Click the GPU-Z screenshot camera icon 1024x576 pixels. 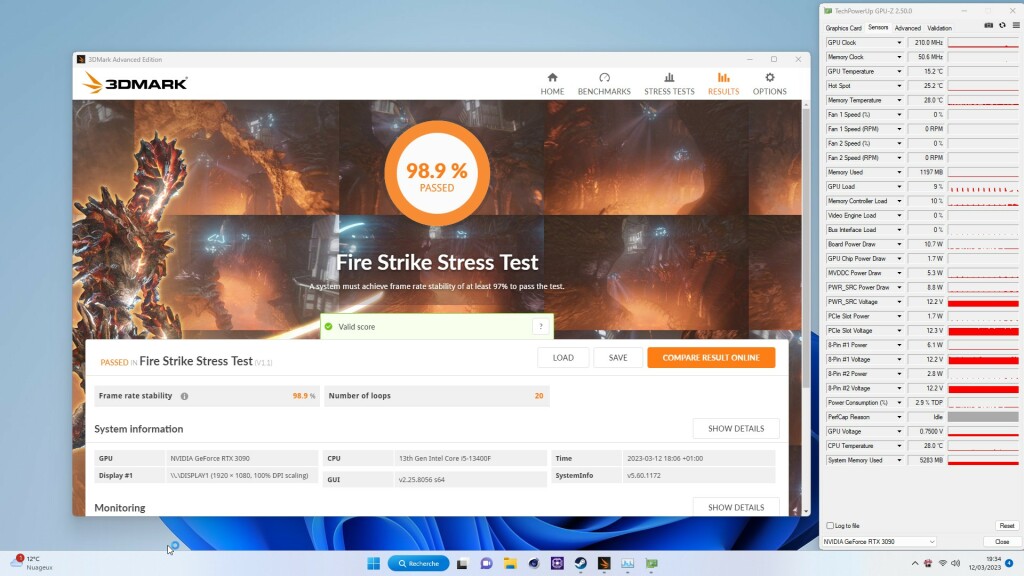click(988, 26)
